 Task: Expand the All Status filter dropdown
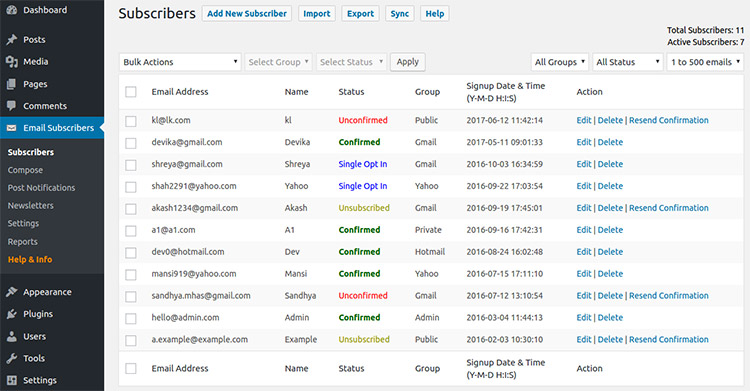point(628,62)
